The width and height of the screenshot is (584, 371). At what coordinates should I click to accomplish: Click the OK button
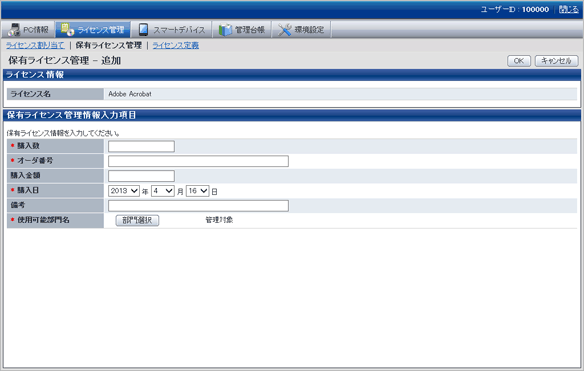click(519, 61)
